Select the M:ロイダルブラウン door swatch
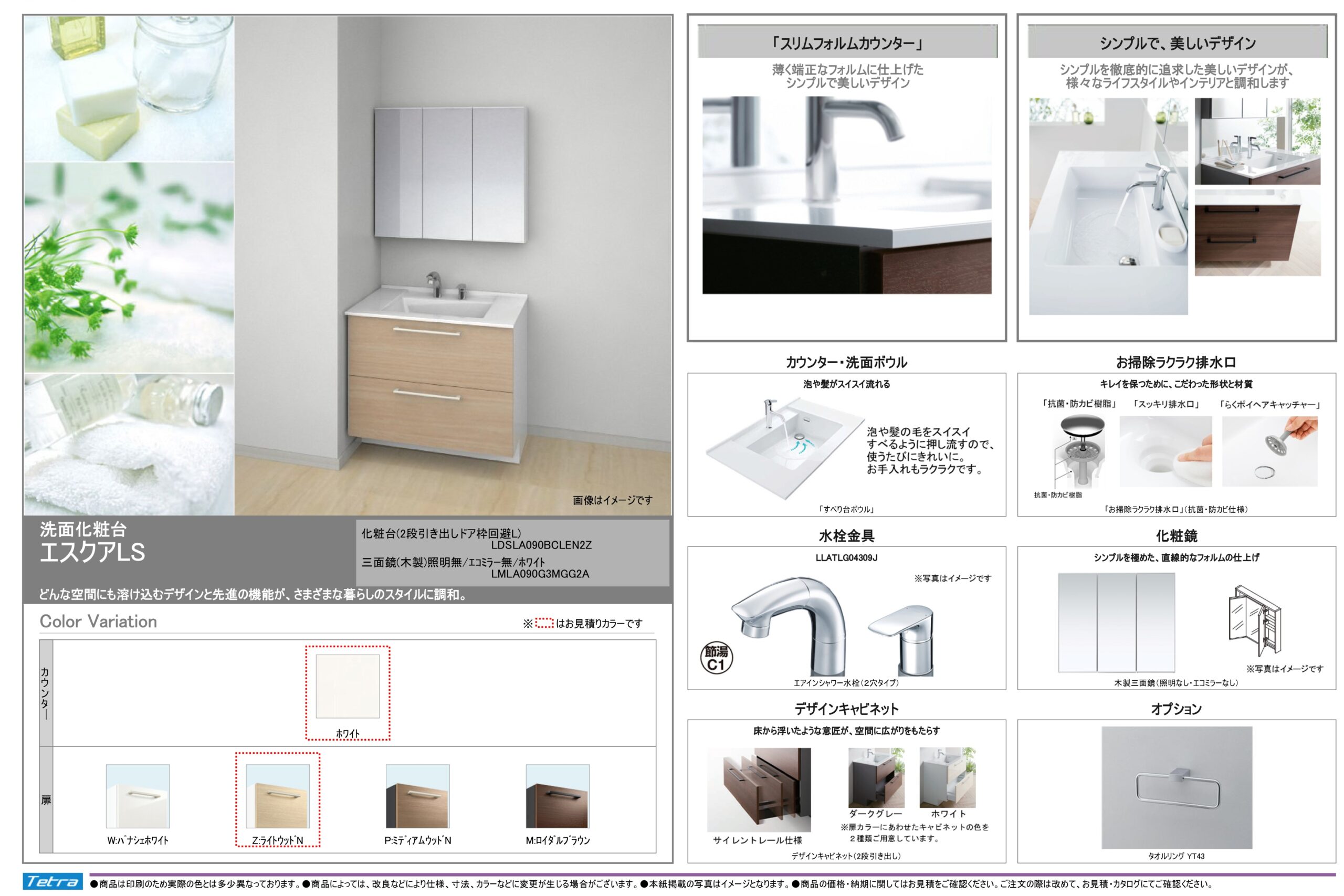1344x896 pixels. tap(558, 796)
